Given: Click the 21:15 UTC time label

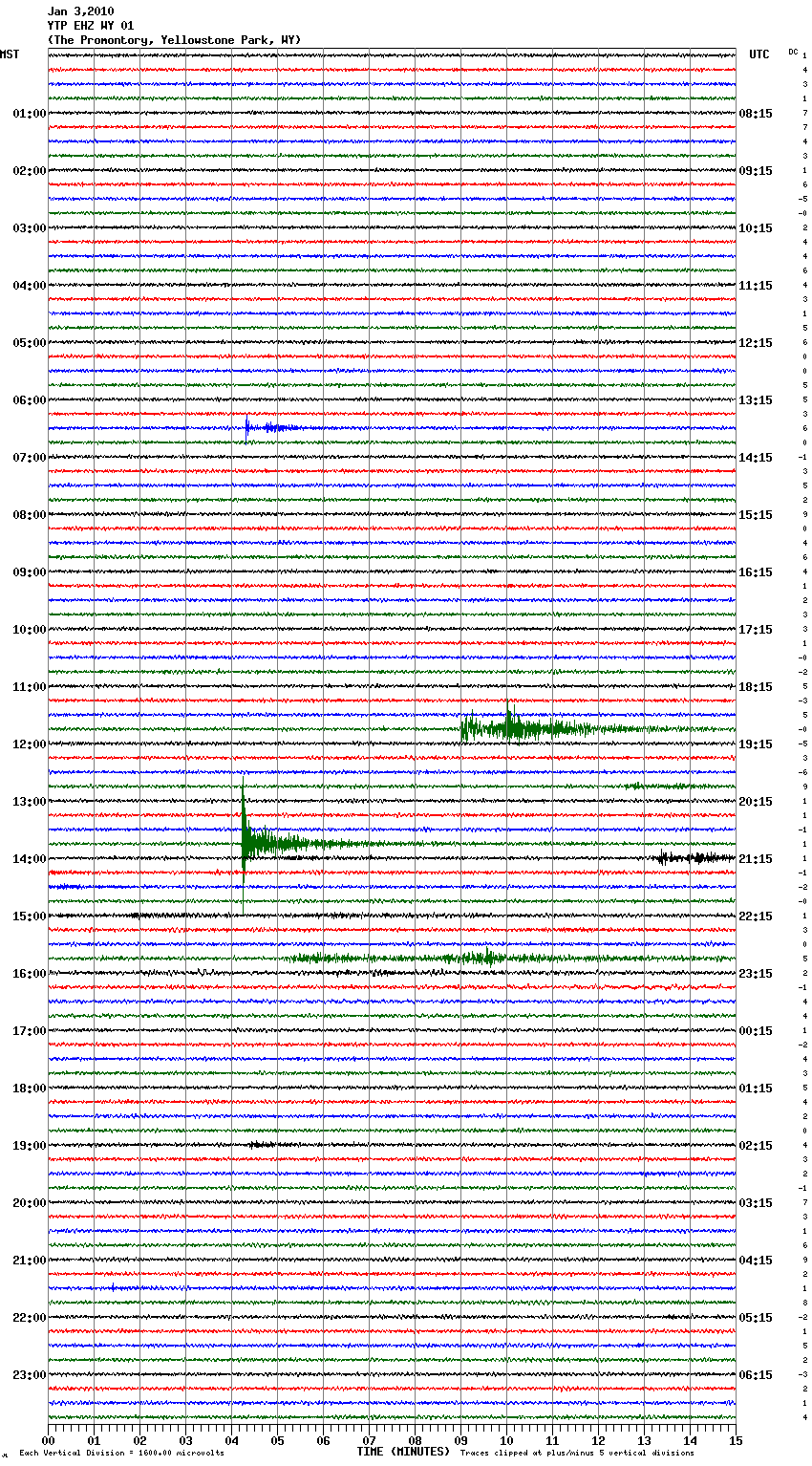Looking at the screenshot, I should pyautogui.click(x=756, y=859).
